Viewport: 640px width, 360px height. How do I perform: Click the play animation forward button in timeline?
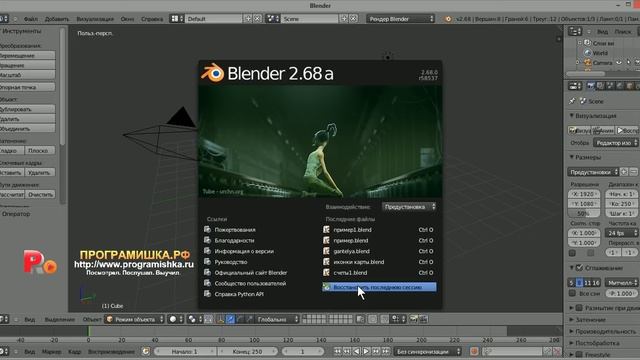click(x=366, y=351)
